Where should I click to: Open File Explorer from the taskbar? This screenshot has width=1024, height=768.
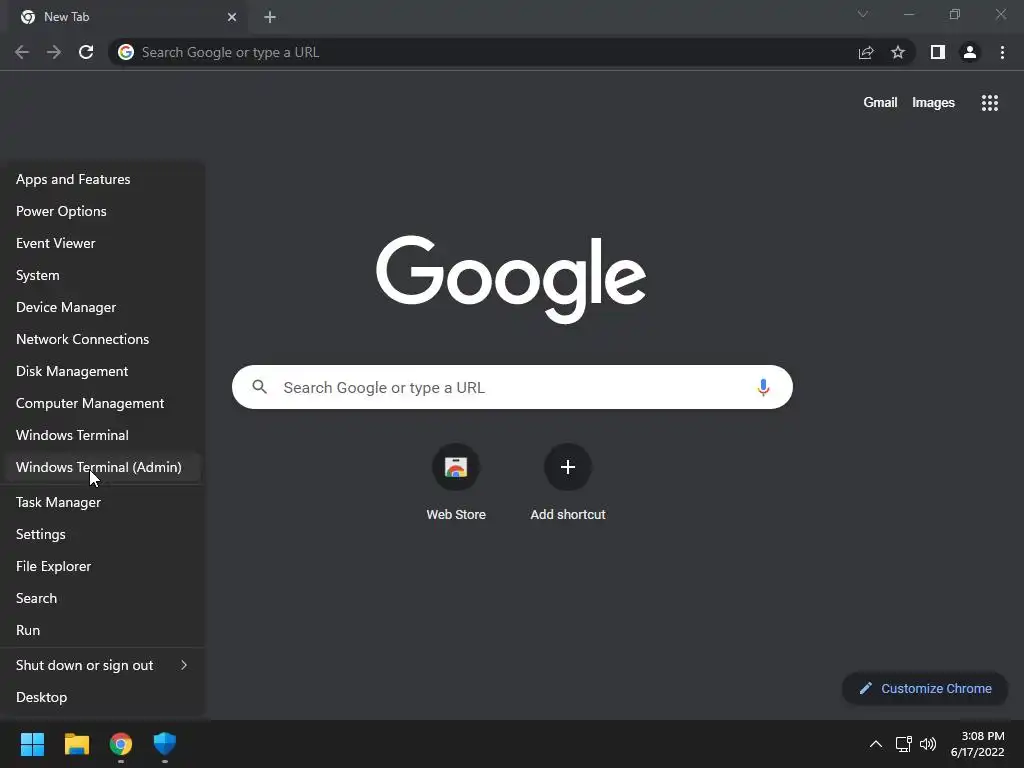pos(76,744)
